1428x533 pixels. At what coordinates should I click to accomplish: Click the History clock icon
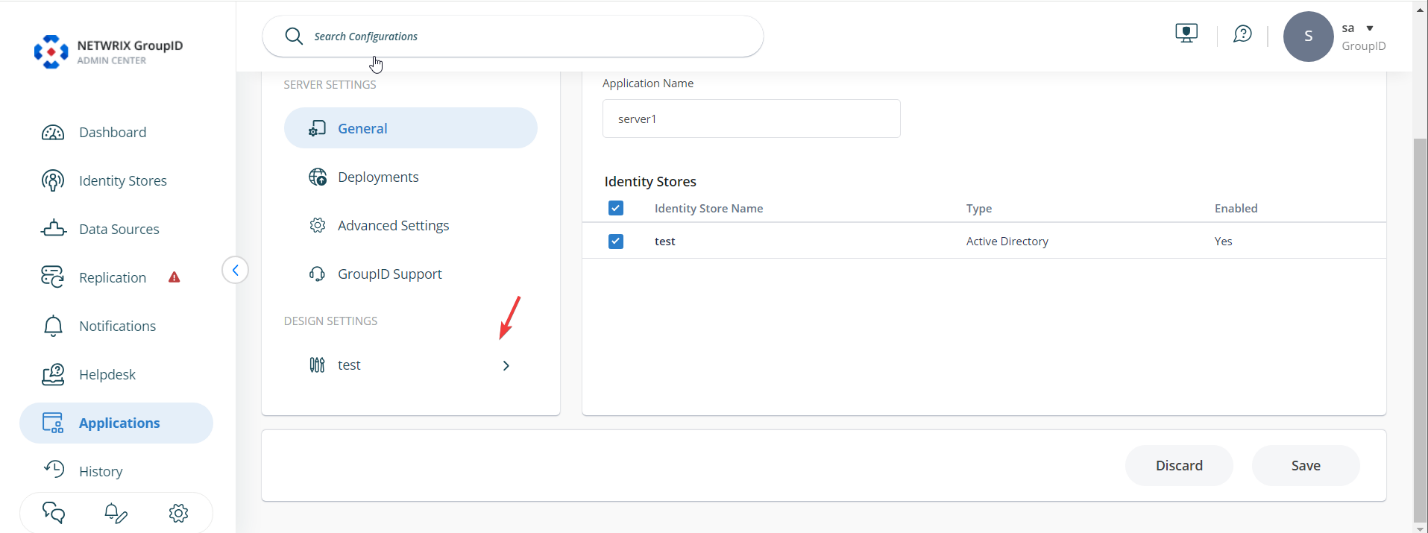[53, 468]
